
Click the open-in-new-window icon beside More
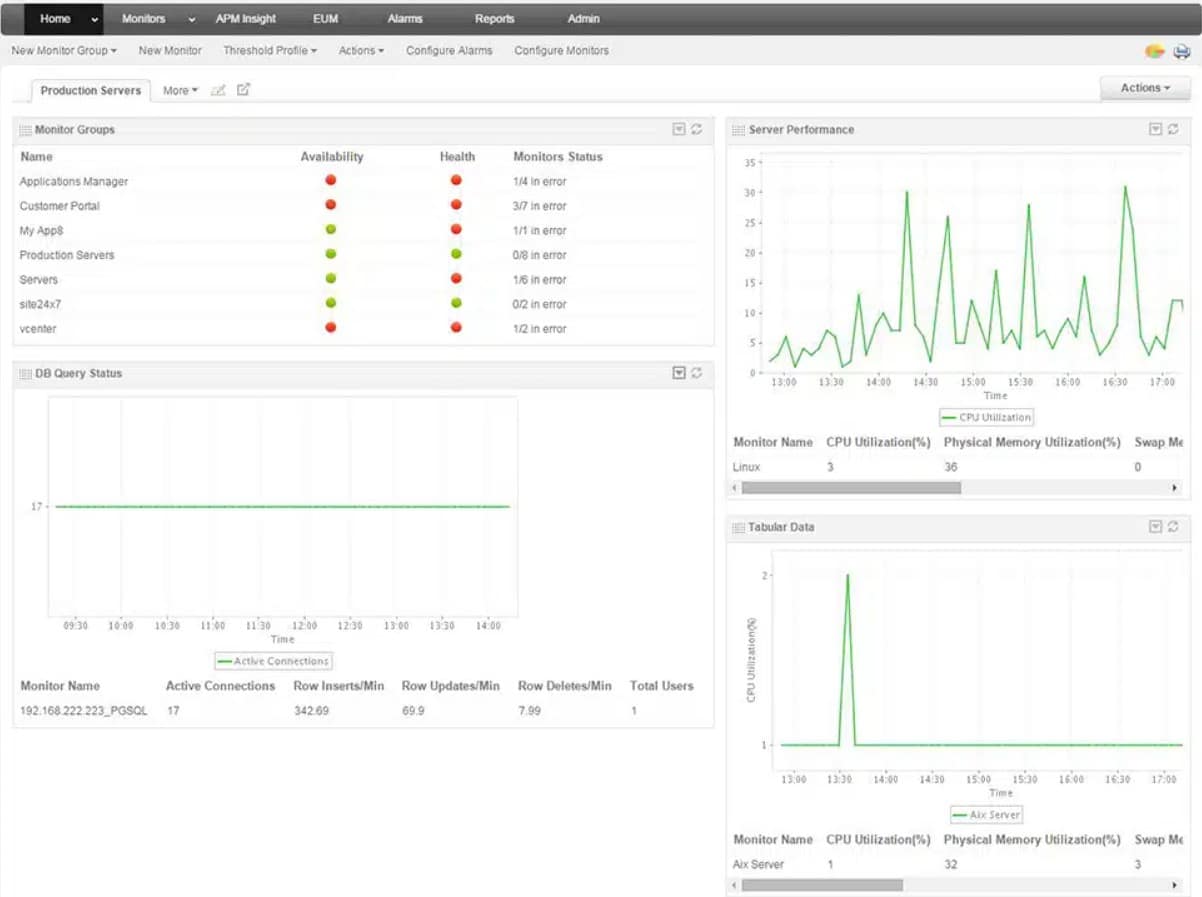243,90
